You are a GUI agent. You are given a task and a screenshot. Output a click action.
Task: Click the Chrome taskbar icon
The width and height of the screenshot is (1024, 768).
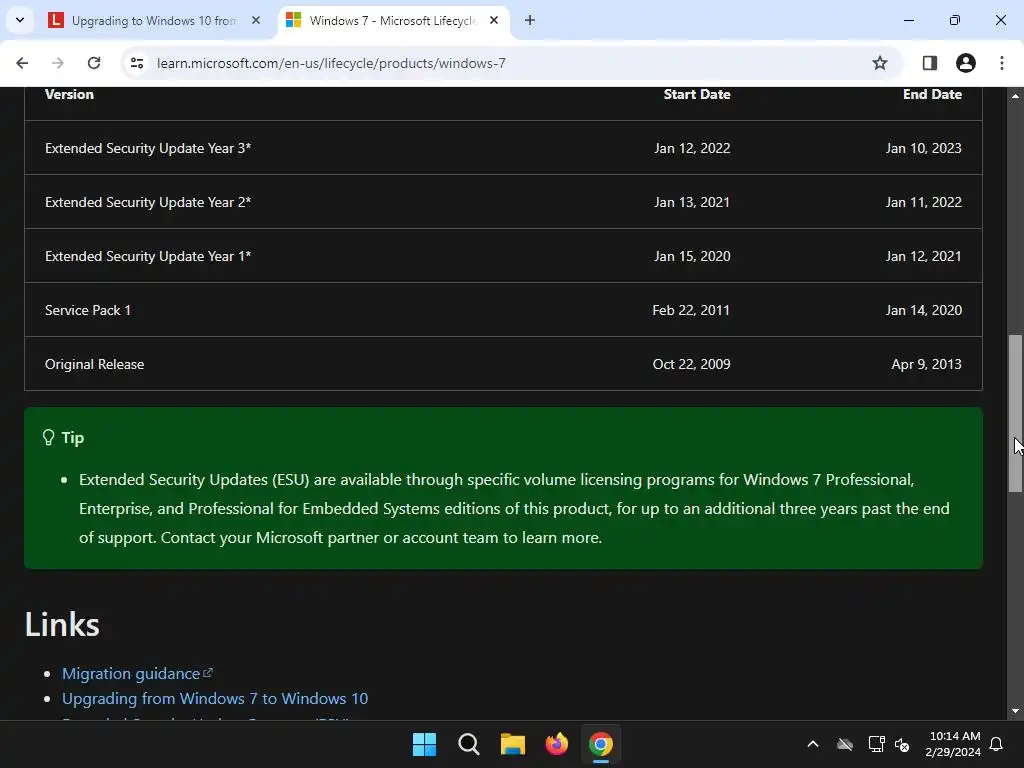601,744
